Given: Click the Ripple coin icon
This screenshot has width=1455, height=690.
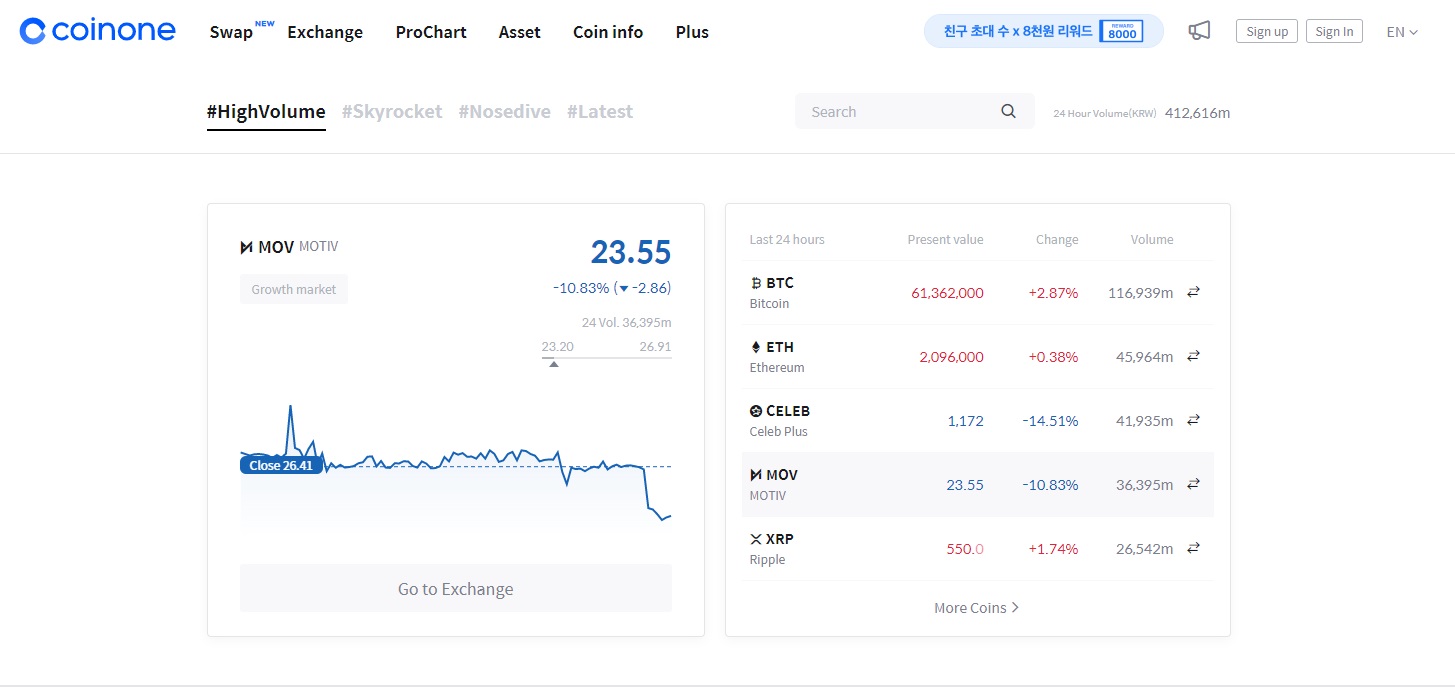Looking at the screenshot, I should (756, 539).
